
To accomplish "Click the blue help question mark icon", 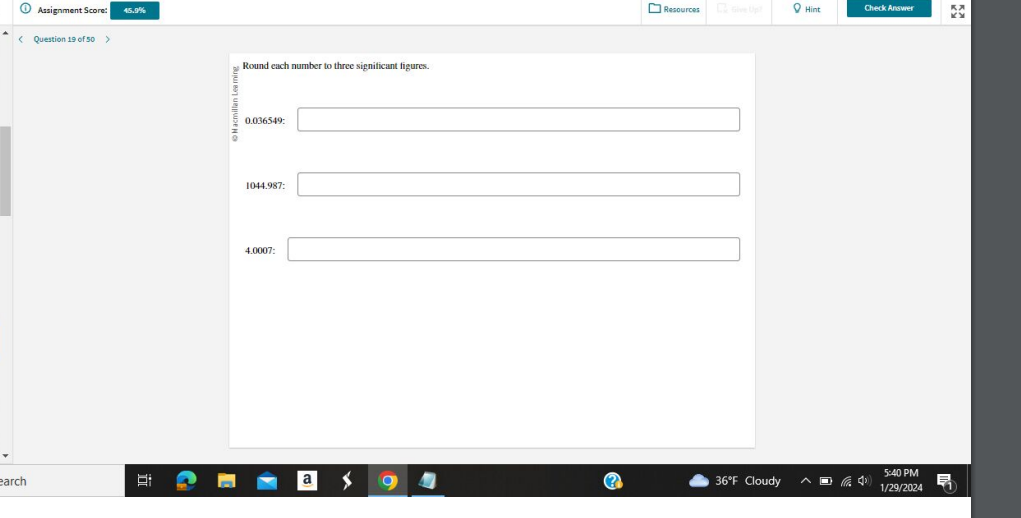I will (612, 481).
